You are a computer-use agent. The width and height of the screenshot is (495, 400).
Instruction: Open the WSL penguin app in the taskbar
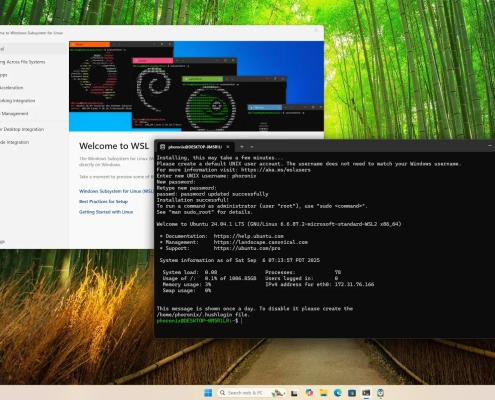380,393
